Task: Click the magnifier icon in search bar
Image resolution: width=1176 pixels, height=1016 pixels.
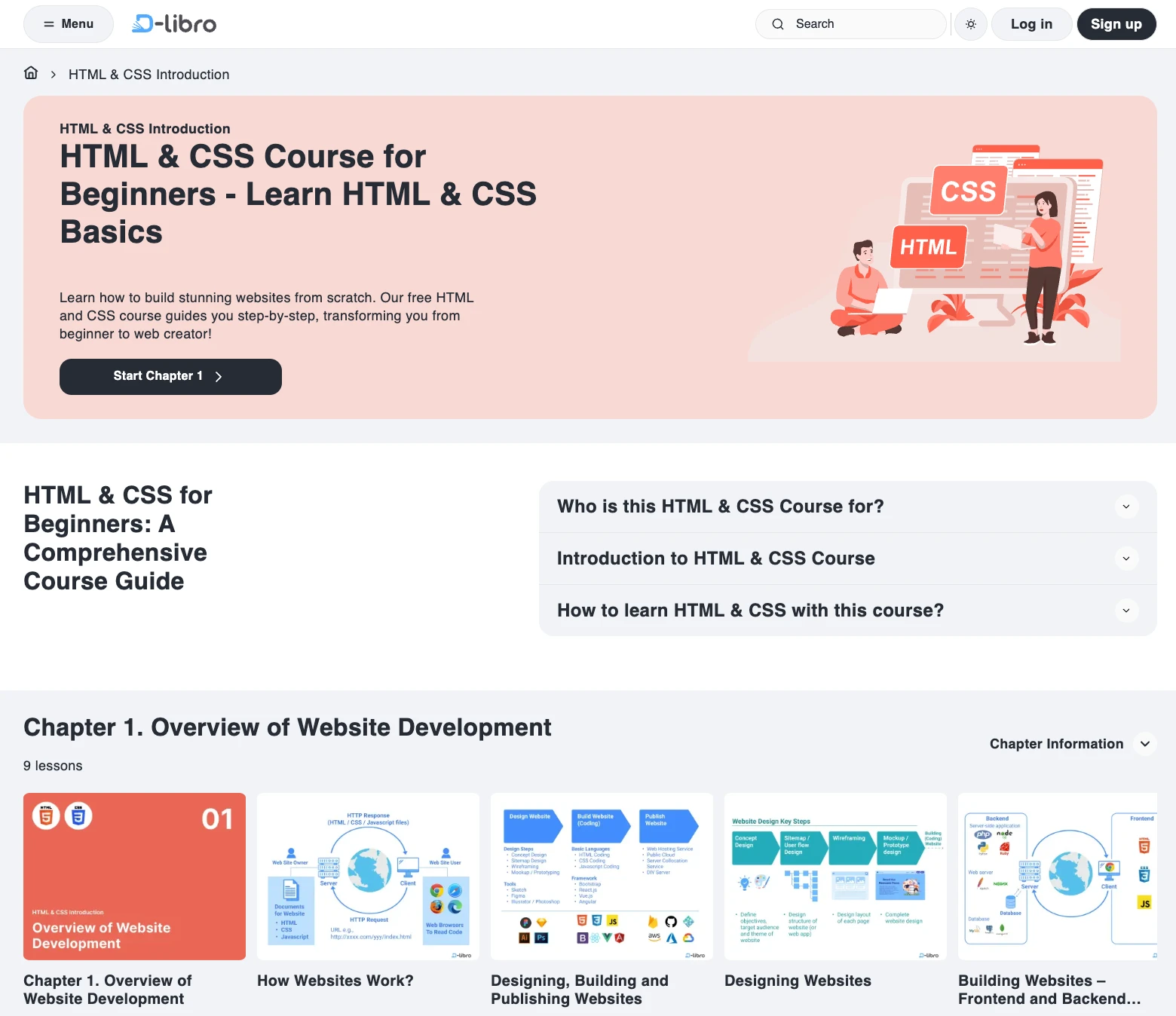Action: (778, 24)
